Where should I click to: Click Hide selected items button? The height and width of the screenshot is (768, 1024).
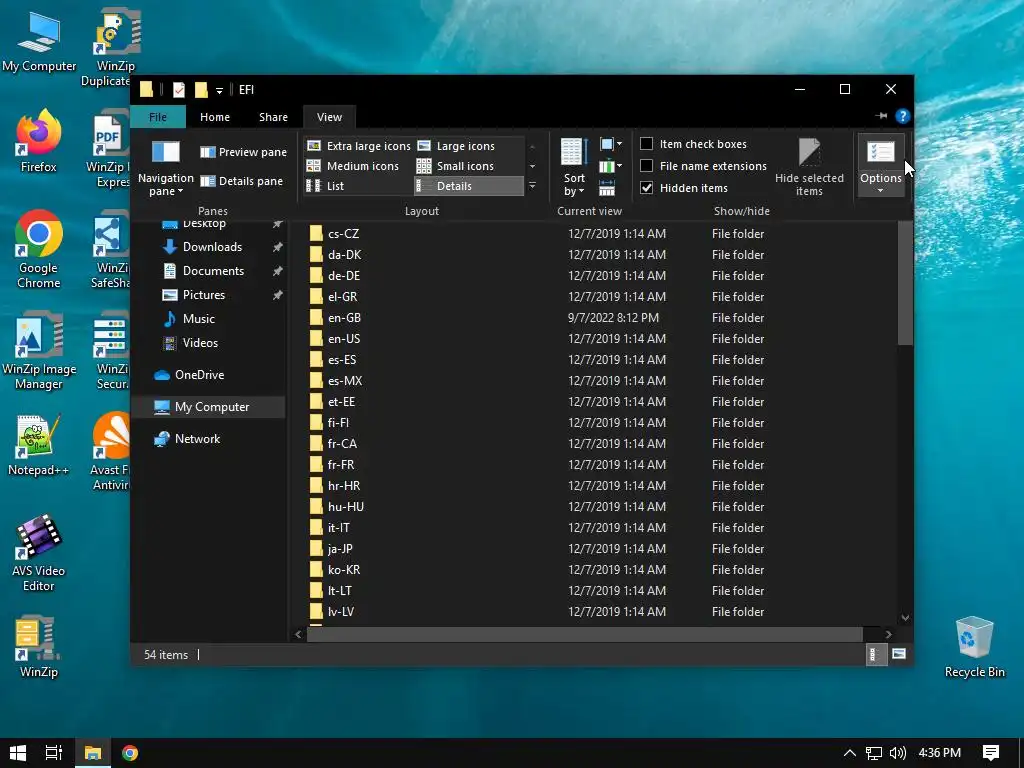[809, 167]
